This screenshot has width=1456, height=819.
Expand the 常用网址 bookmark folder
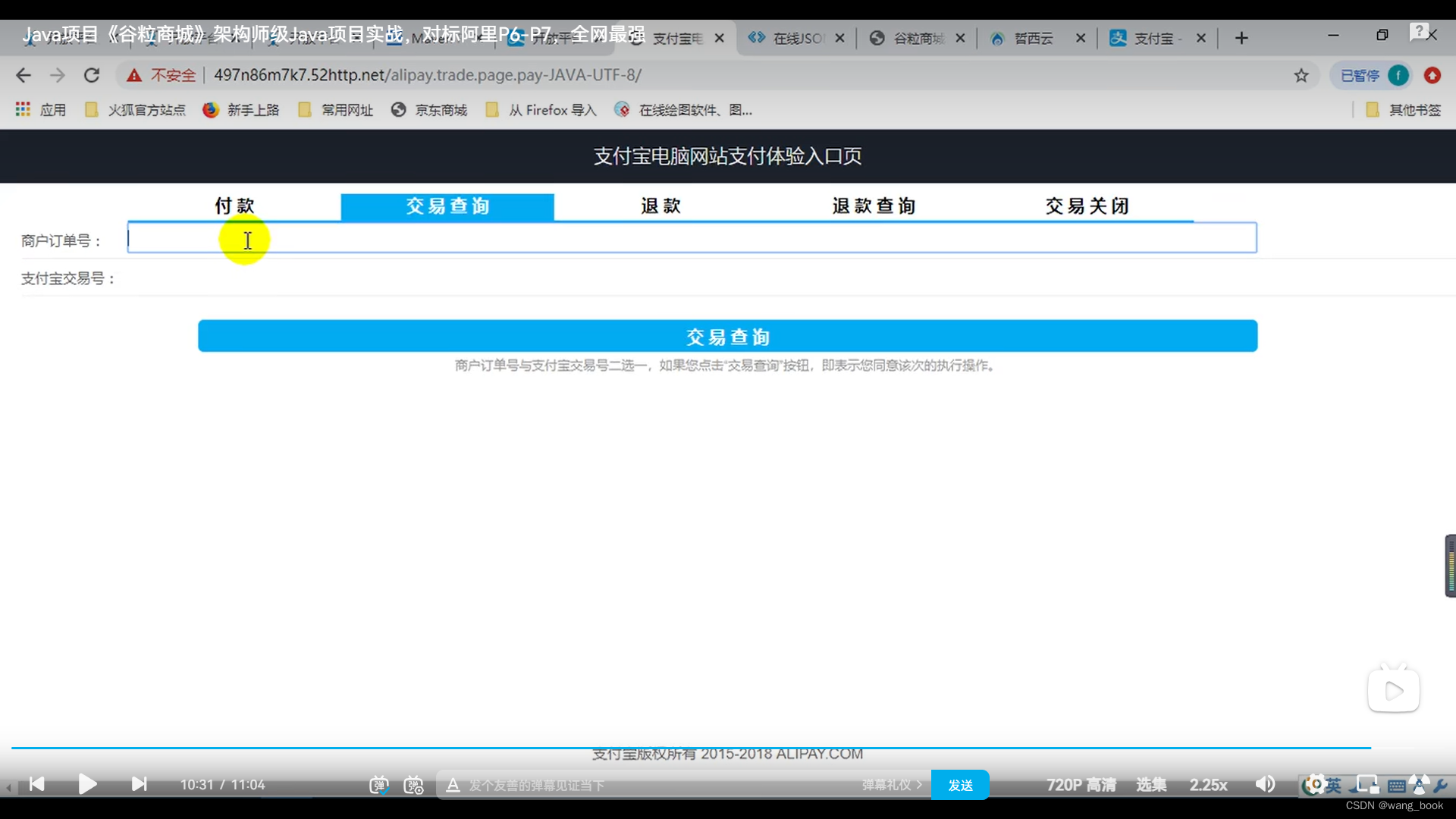(x=335, y=110)
